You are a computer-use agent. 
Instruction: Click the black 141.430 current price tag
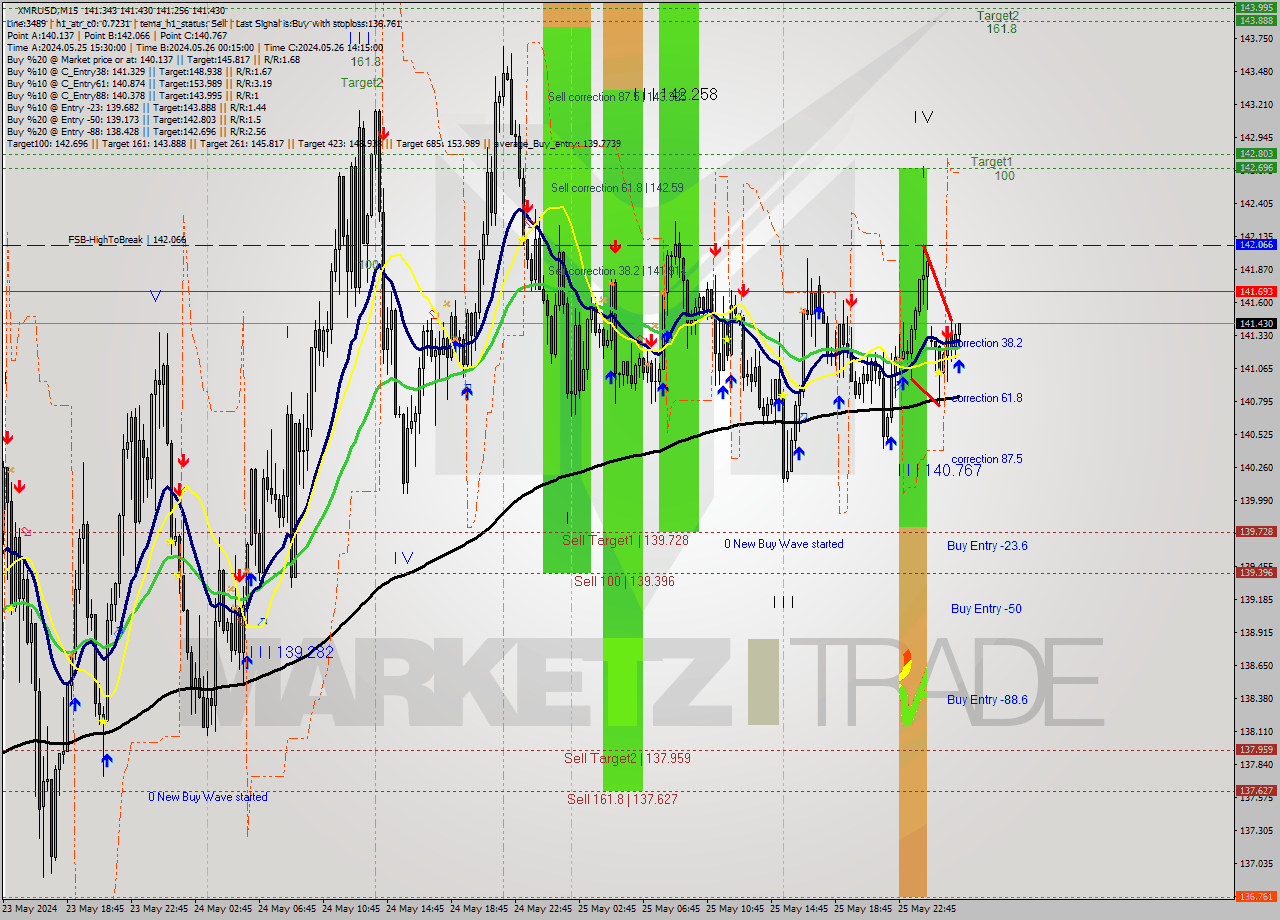coord(1255,324)
